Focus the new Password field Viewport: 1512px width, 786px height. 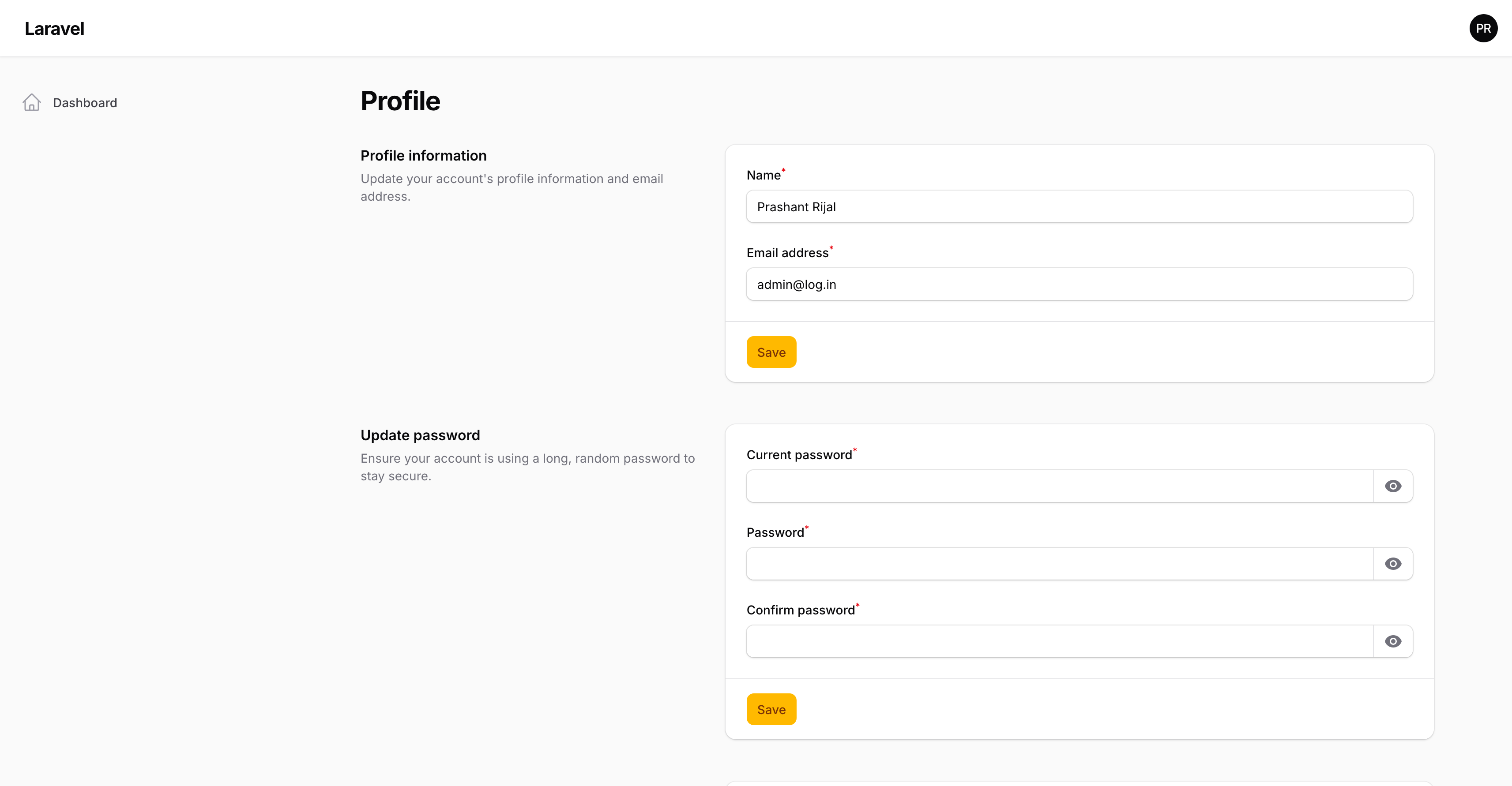1060,564
